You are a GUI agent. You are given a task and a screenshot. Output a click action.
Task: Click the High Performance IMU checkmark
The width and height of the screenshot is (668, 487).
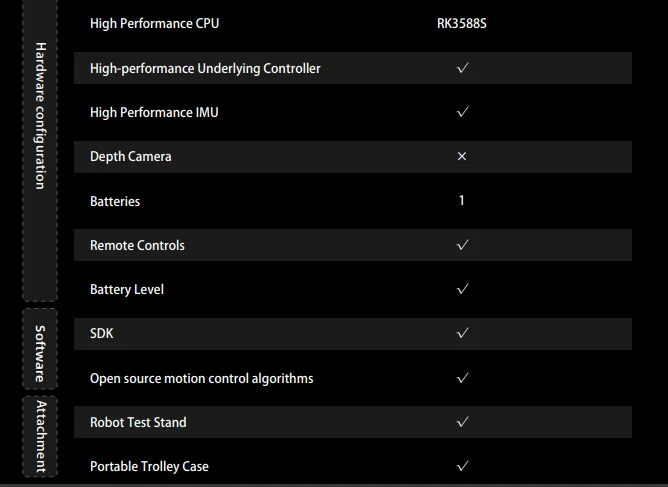[462, 112]
